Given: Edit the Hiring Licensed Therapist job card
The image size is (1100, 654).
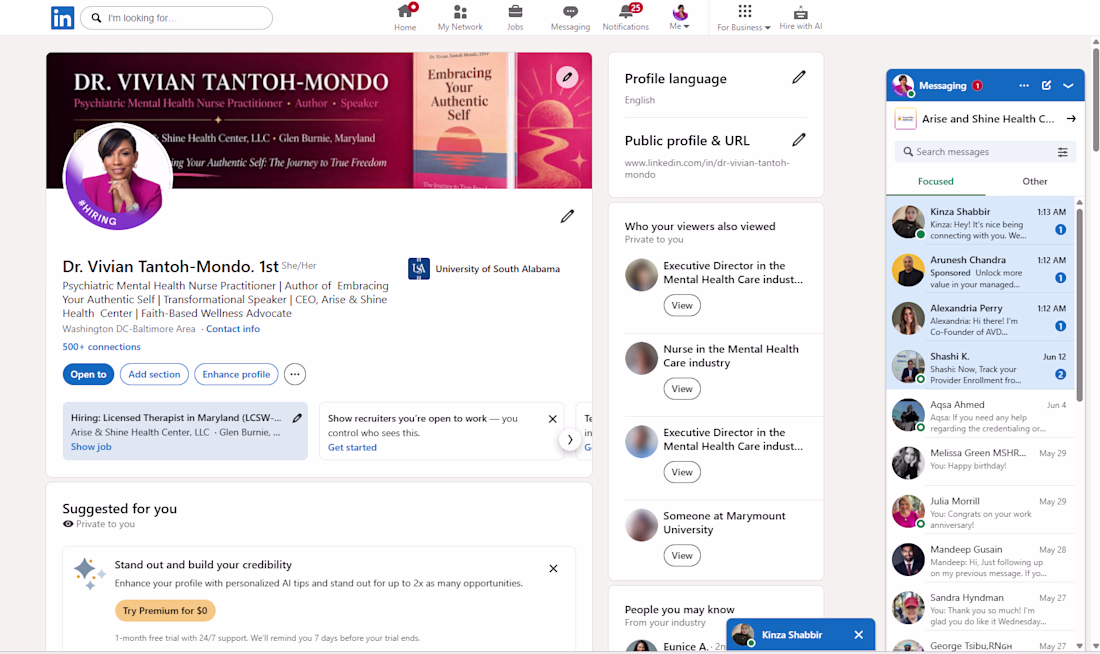Looking at the screenshot, I should coord(297,418).
